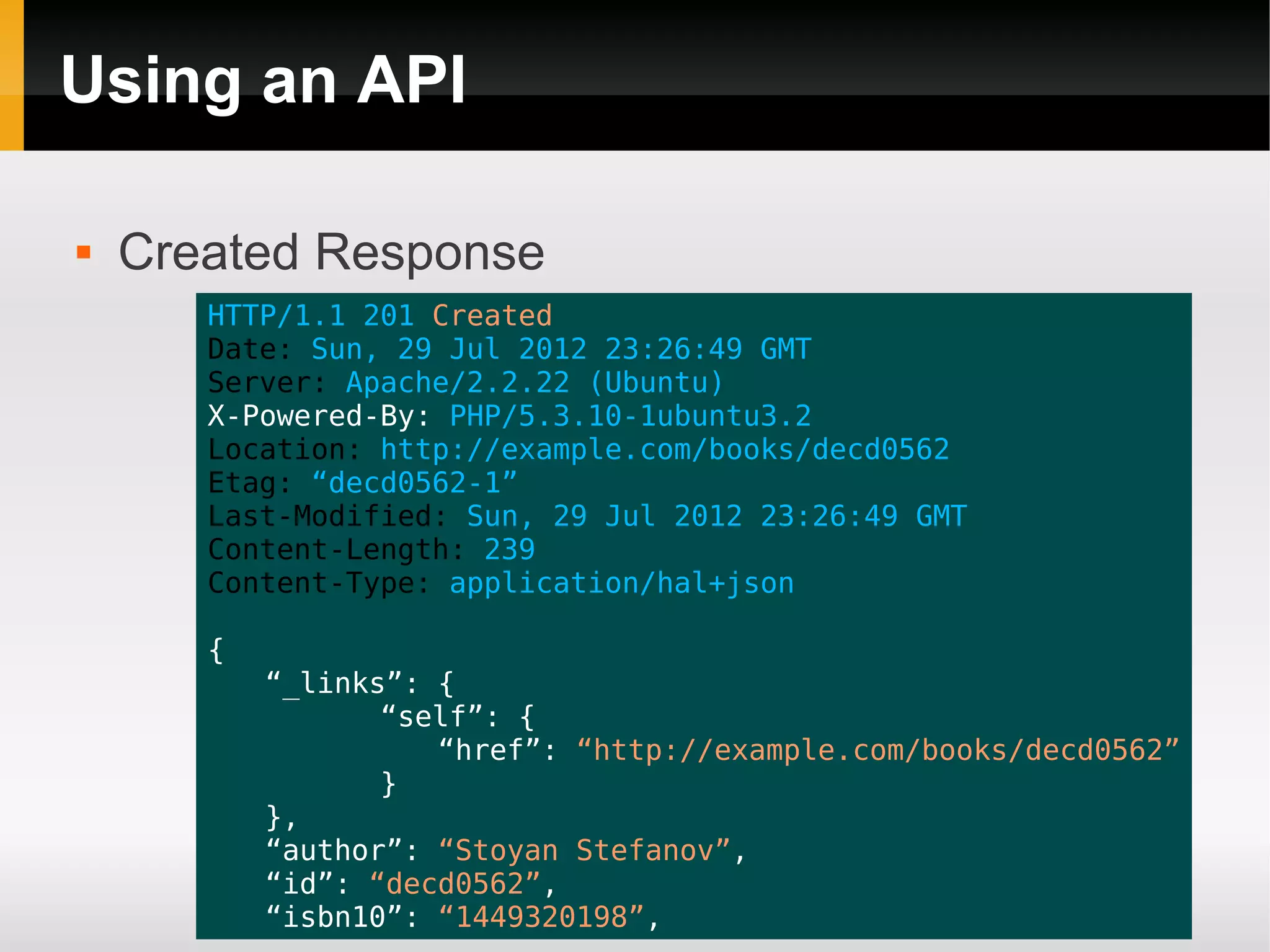Click the "isbn10" JSON key
Viewport: 1270px width, 952px height.
(x=334, y=918)
